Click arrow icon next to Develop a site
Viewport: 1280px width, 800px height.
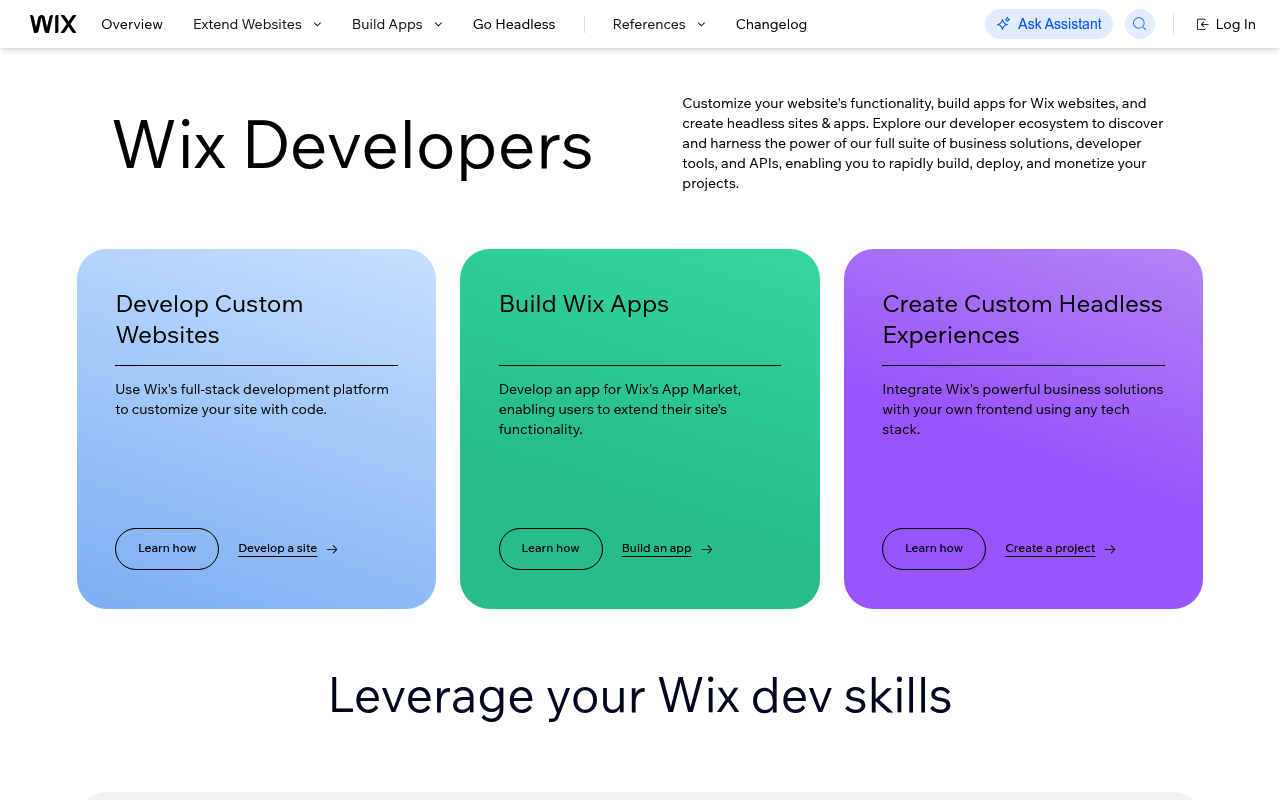click(x=333, y=549)
